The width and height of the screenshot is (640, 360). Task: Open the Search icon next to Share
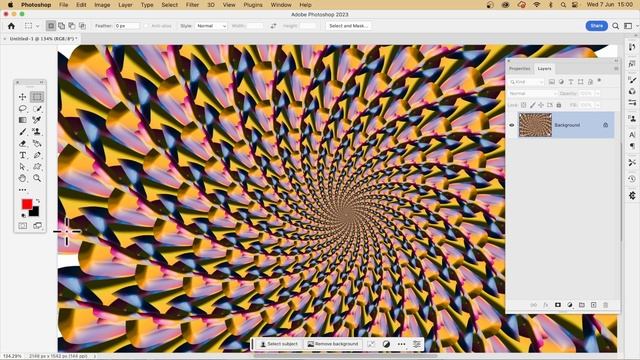point(616,26)
